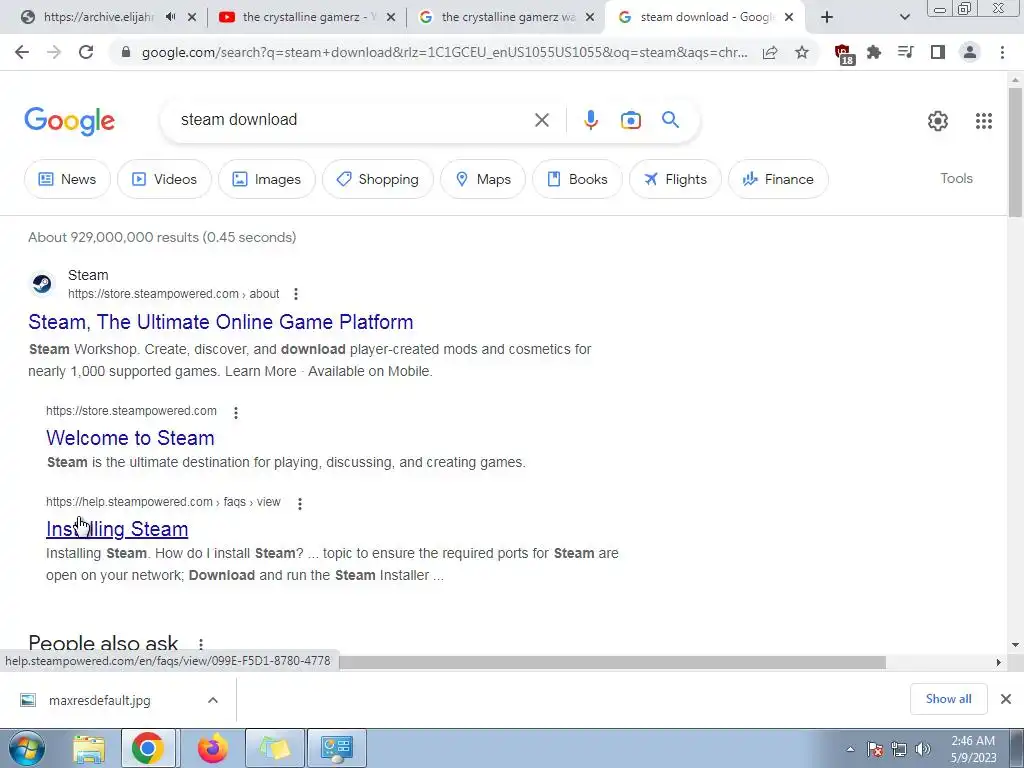Click the network tray icon
This screenshot has width=1024, height=768.
(x=899, y=749)
